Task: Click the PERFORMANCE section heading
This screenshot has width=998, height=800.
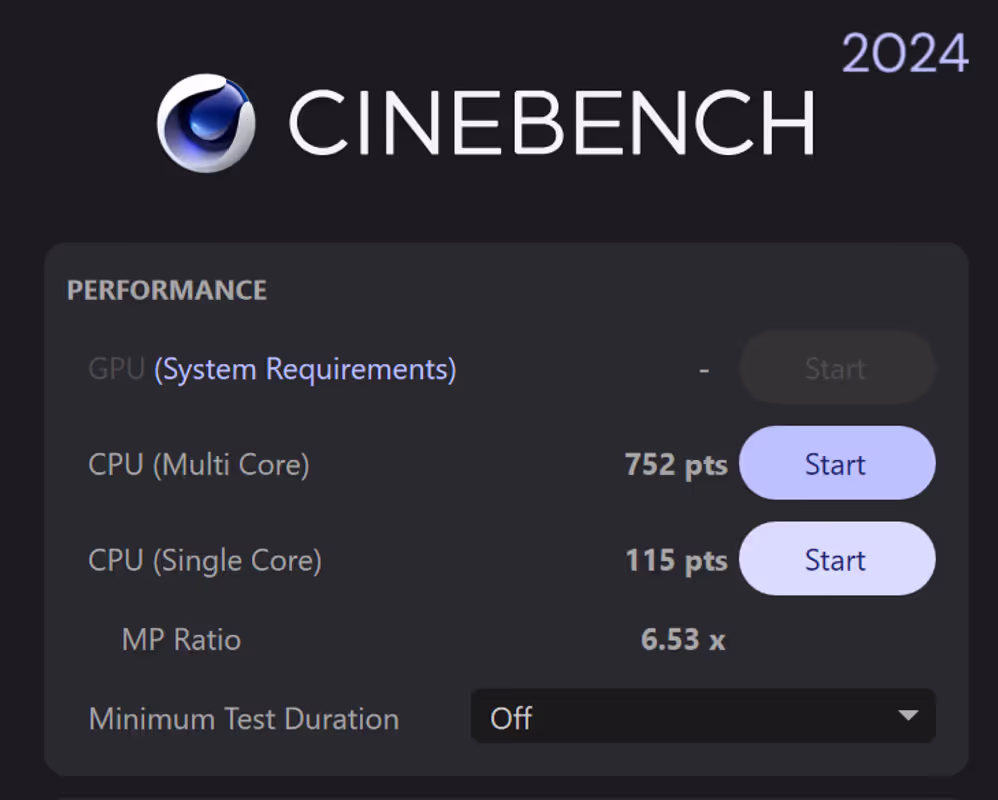Action: [x=167, y=291]
